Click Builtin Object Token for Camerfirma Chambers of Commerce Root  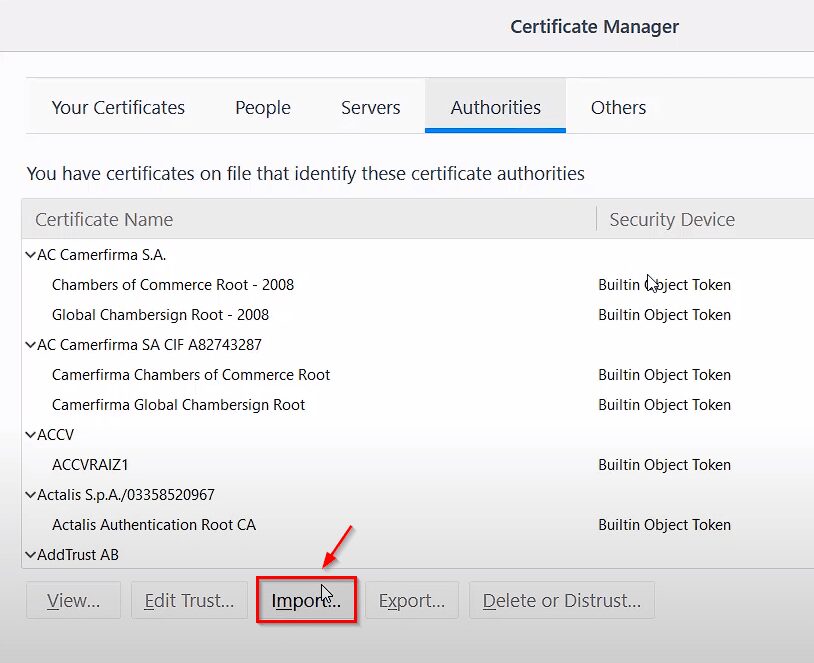coord(664,375)
